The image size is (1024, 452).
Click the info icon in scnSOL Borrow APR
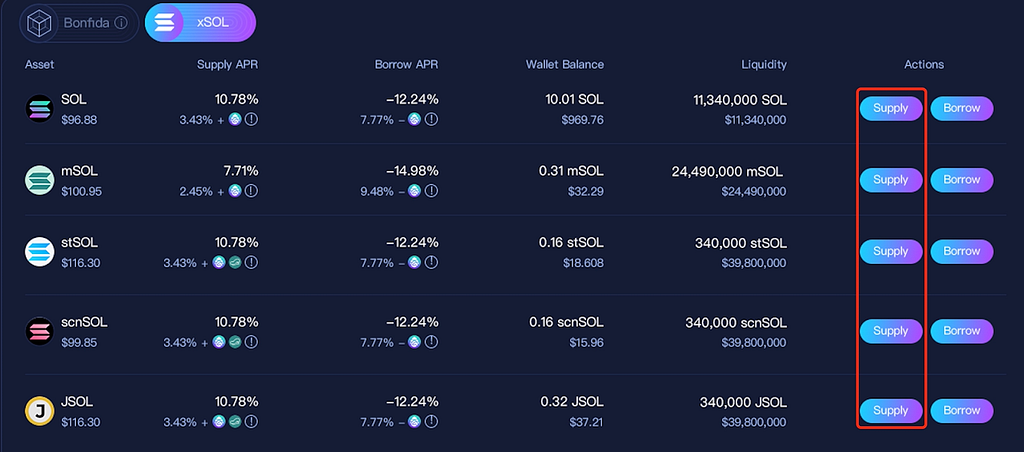pyautogui.click(x=431, y=342)
